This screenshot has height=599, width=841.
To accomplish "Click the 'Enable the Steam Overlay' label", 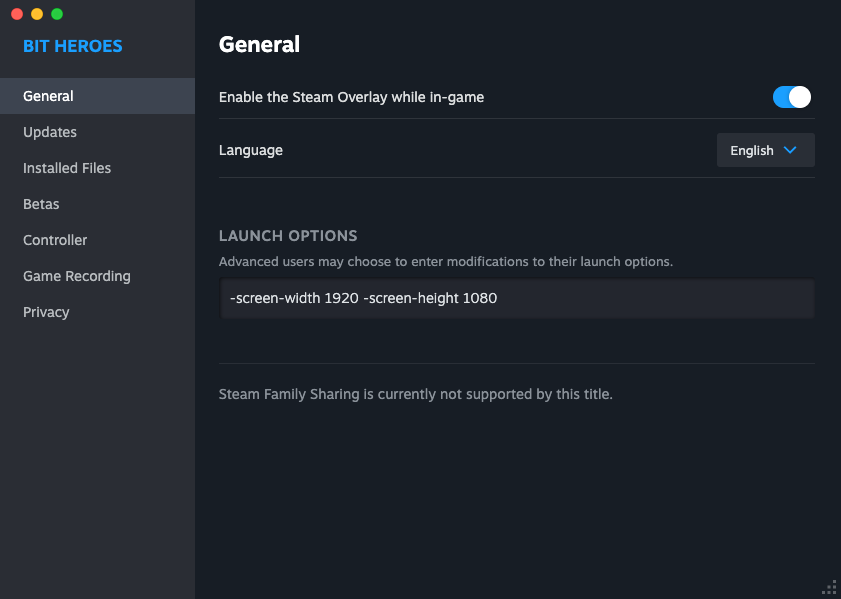I will (x=351, y=97).
